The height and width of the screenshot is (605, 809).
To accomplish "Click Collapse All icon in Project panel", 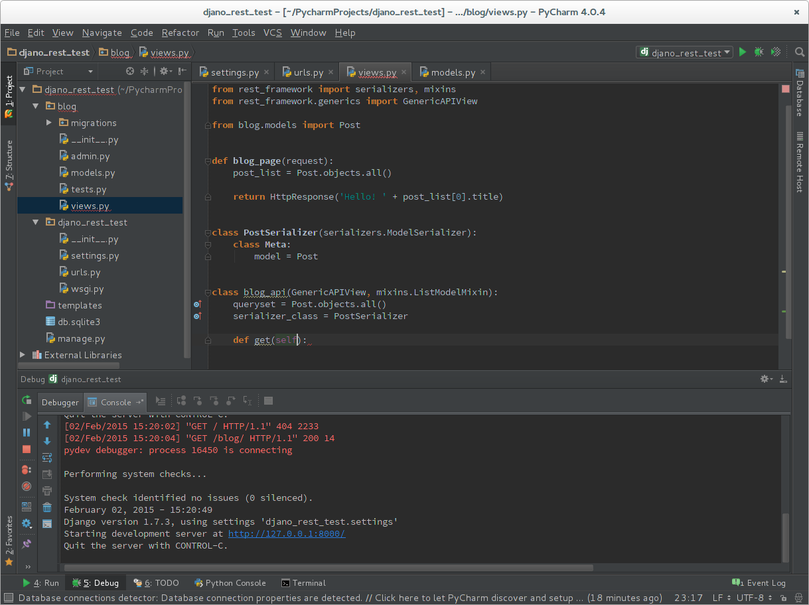I will (144, 71).
